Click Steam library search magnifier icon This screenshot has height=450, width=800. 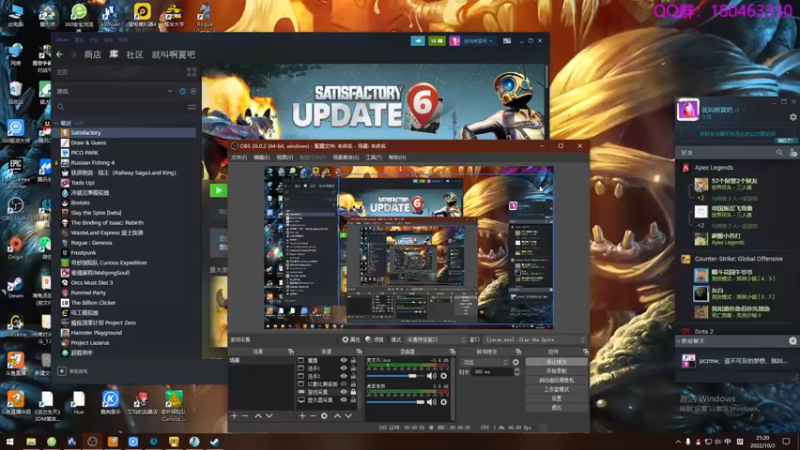click(x=61, y=107)
